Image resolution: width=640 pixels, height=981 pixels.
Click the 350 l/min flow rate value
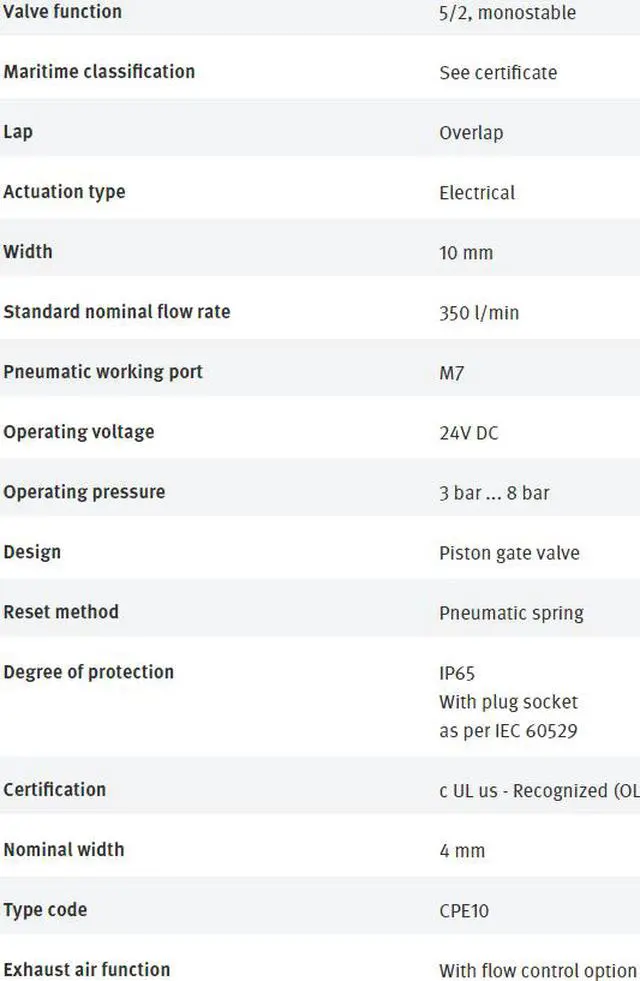coord(479,313)
